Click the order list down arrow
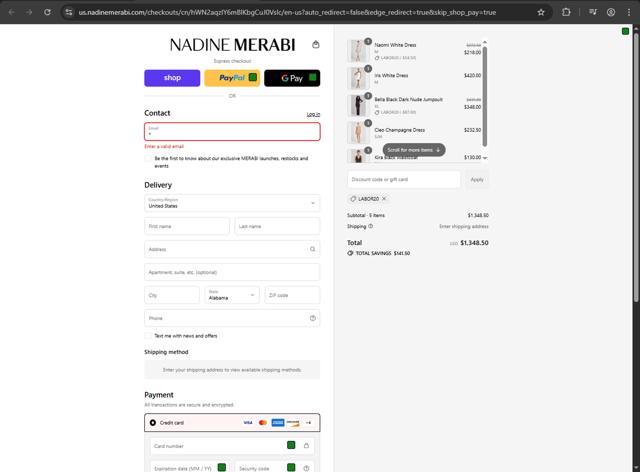This screenshot has height=472, width=640. click(485, 158)
